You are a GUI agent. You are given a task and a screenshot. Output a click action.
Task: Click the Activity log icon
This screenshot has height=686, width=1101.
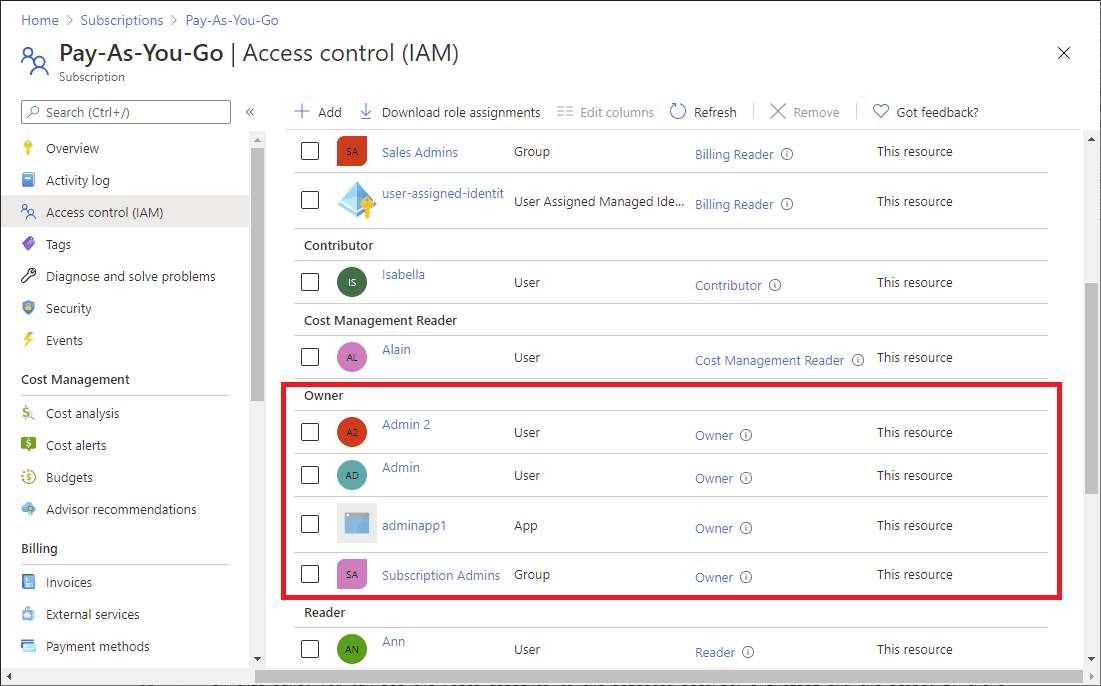click(28, 180)
